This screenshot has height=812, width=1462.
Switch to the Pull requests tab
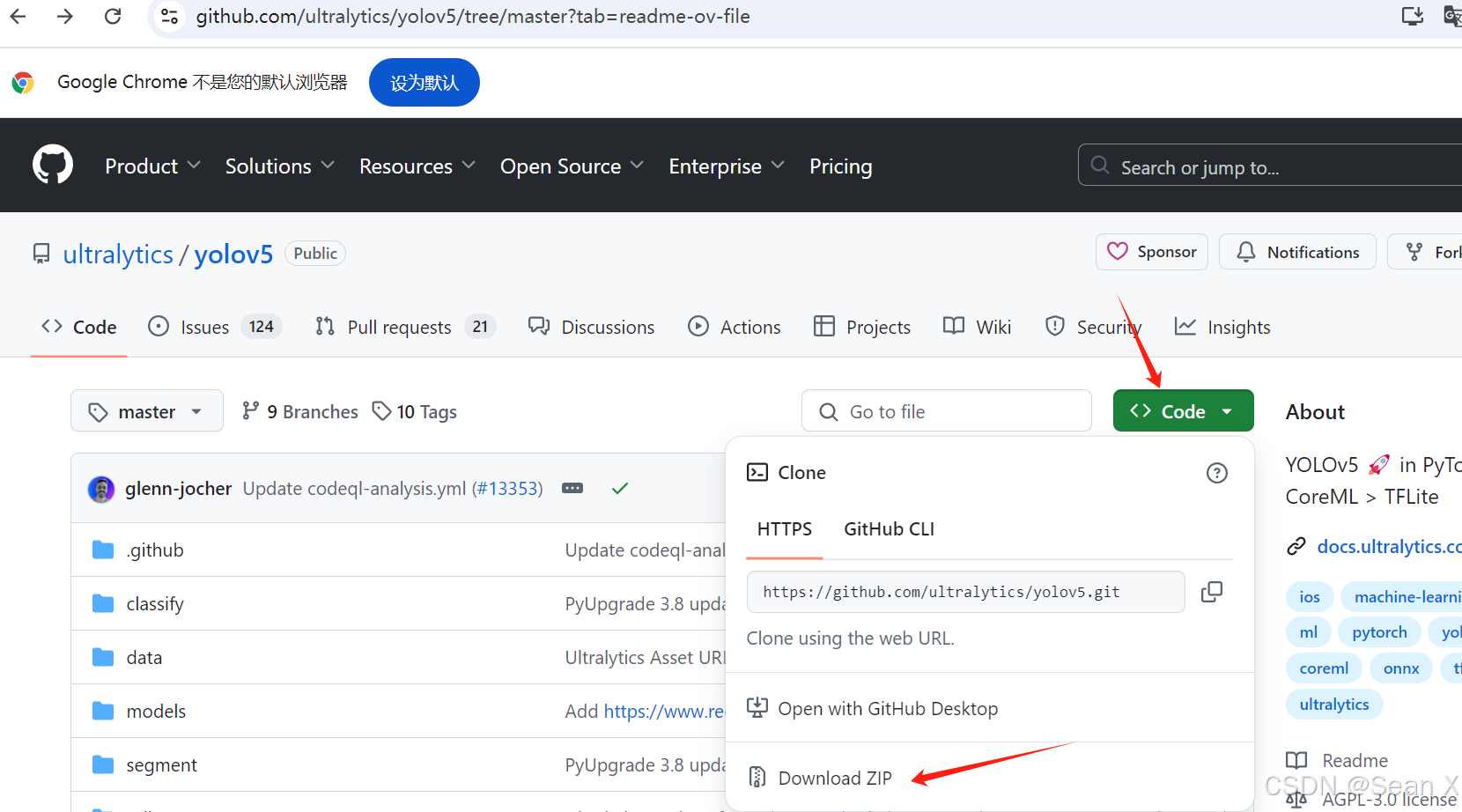point(405,327)
